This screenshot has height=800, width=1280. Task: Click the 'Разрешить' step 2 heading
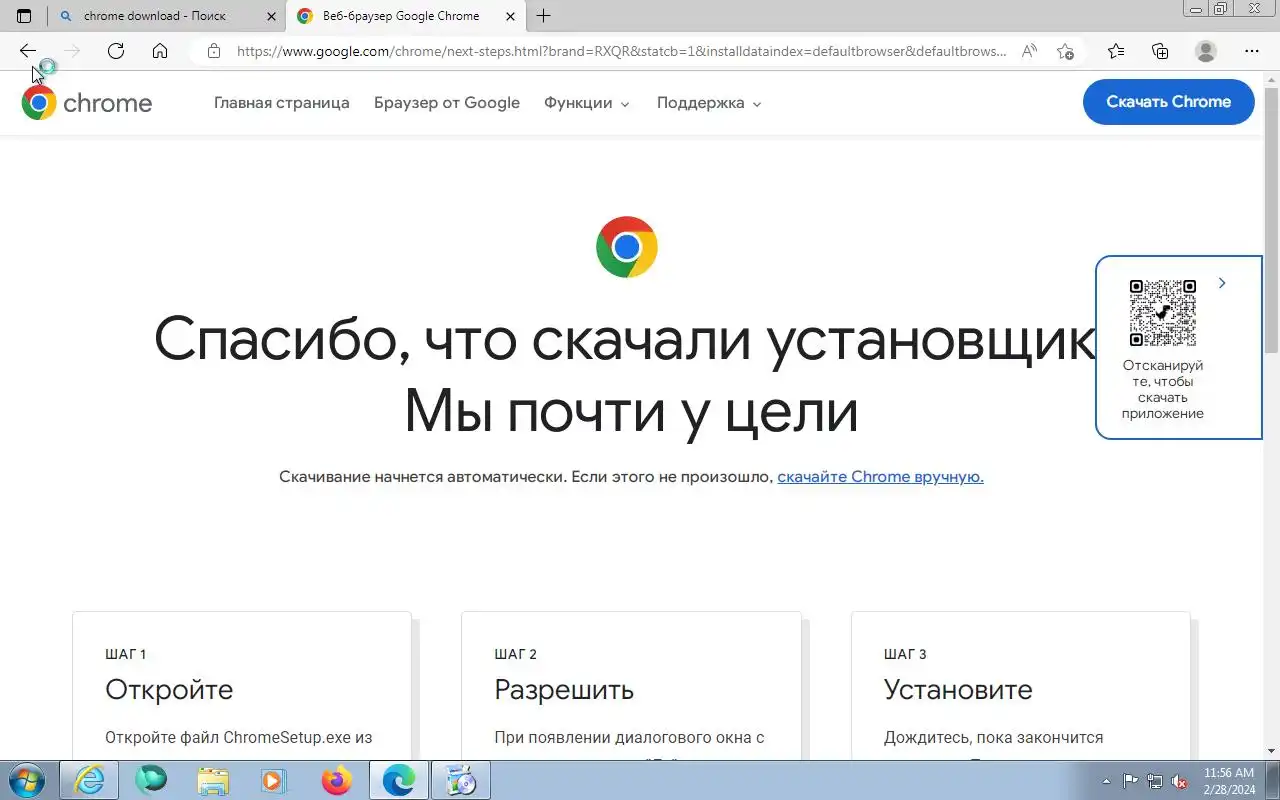(x=564, y=690)
